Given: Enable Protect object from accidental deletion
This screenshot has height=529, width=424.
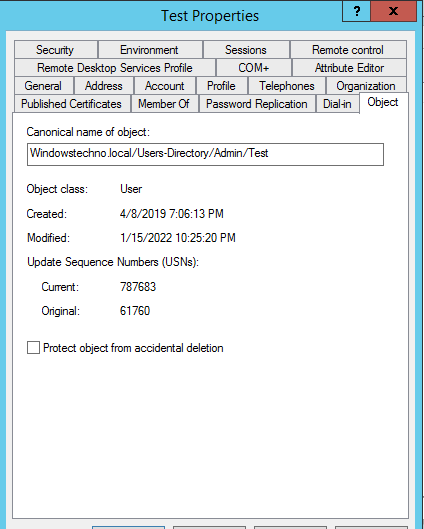Looking at the screenshot, I should (33, 348).
